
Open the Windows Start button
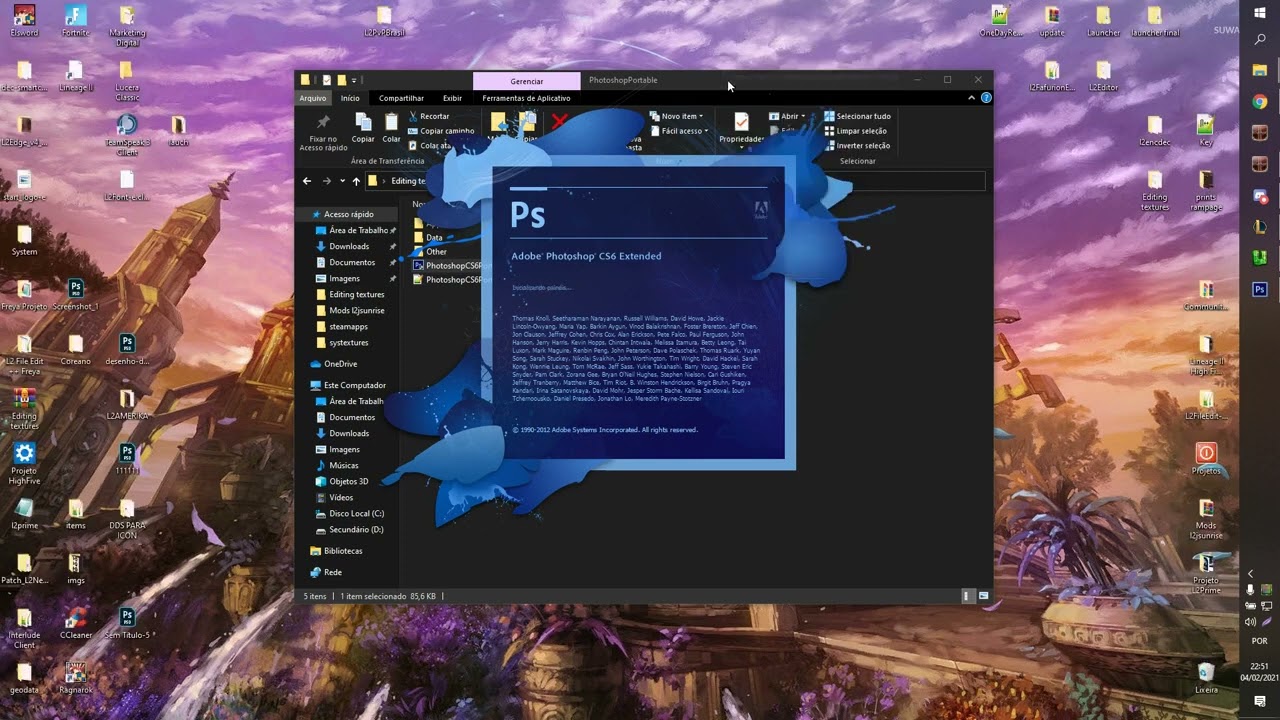(x=1260, y=11)
